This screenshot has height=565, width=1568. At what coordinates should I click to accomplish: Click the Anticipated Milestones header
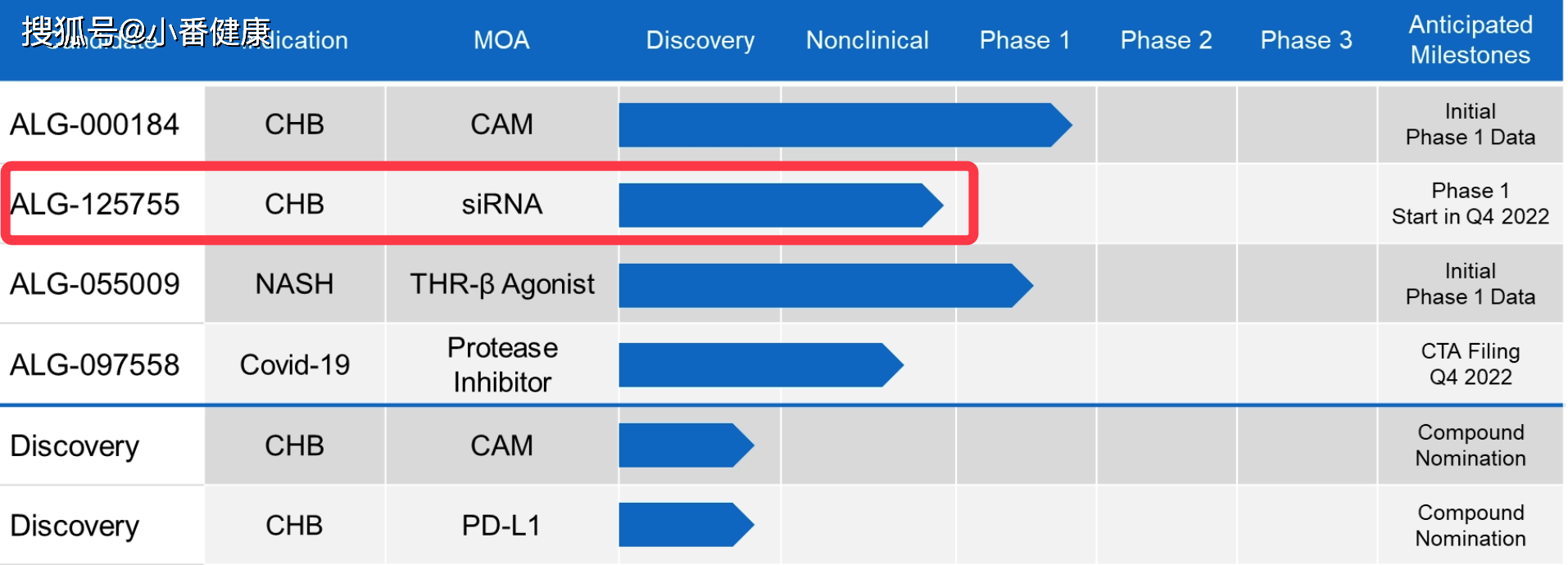click(1470, 40)
